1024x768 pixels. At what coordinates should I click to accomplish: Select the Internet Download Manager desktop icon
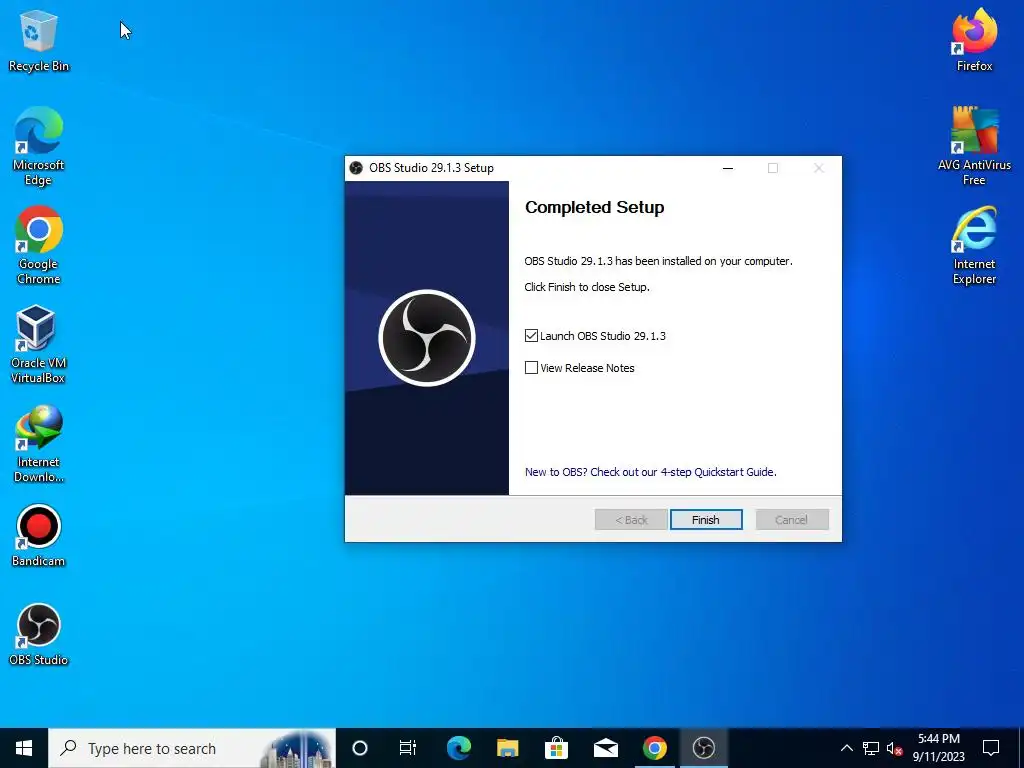[39, 443]
